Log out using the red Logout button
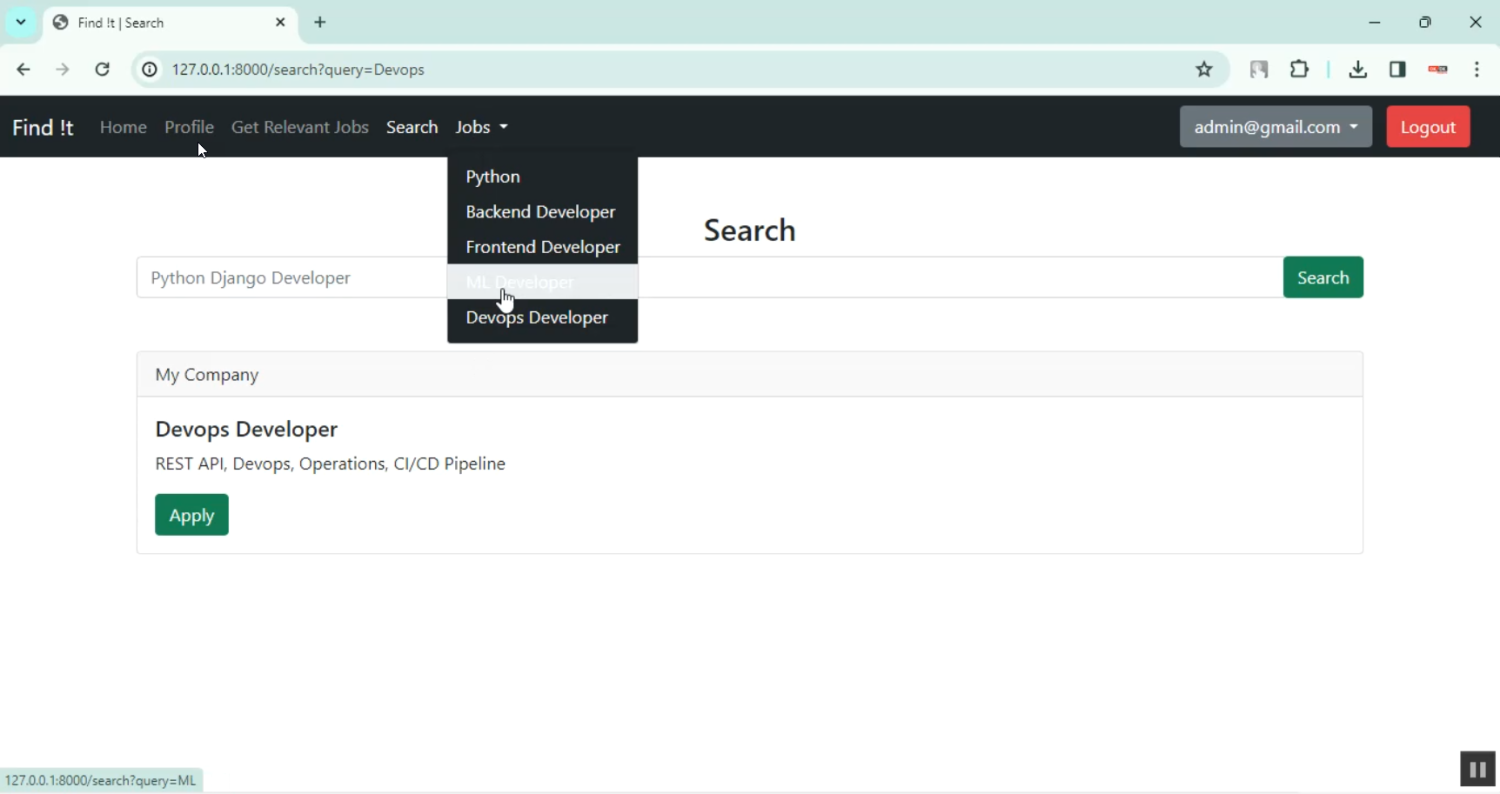The image size is (1500, 794). tap(1427, 127)
